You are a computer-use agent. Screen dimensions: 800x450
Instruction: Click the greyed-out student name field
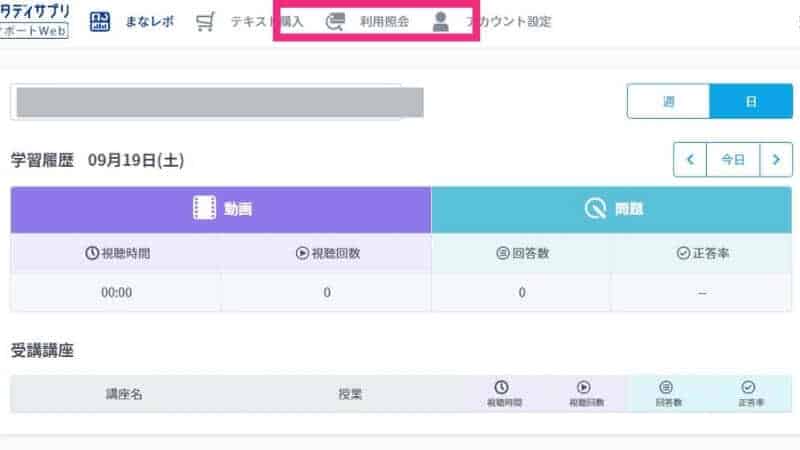(x=220, y=102)
